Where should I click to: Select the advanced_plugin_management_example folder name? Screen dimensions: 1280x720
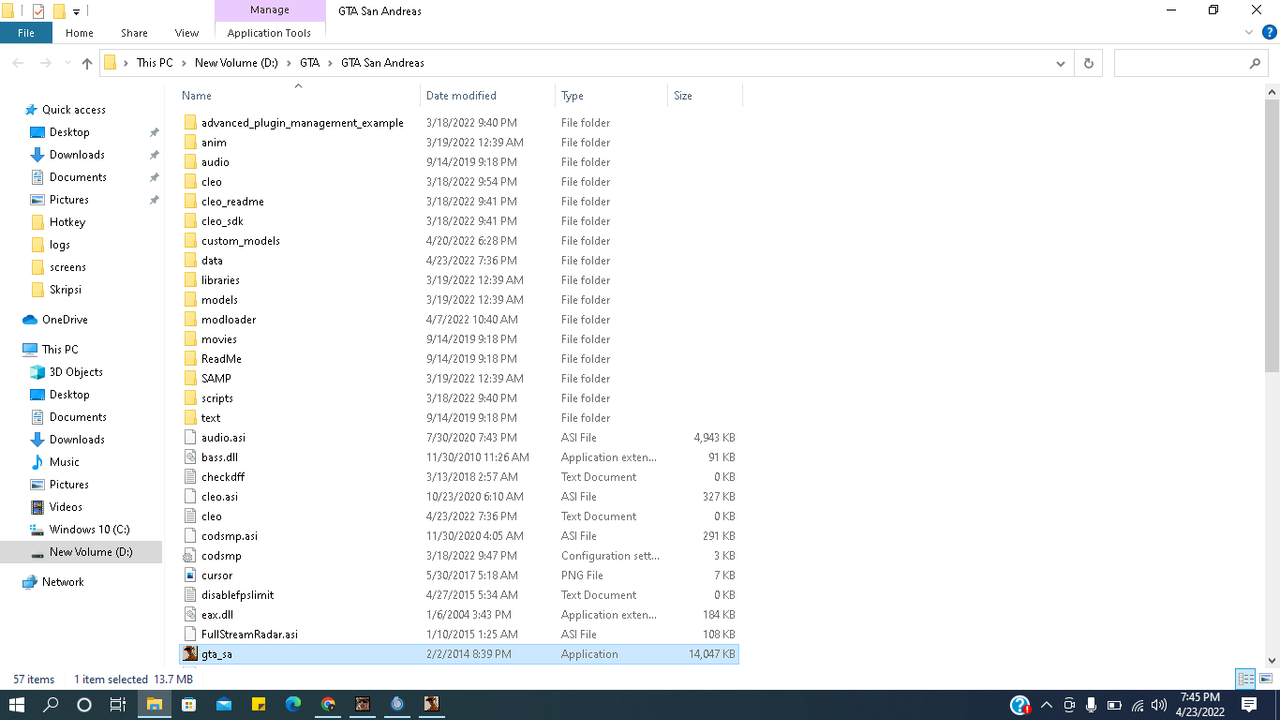coord(302,123)
